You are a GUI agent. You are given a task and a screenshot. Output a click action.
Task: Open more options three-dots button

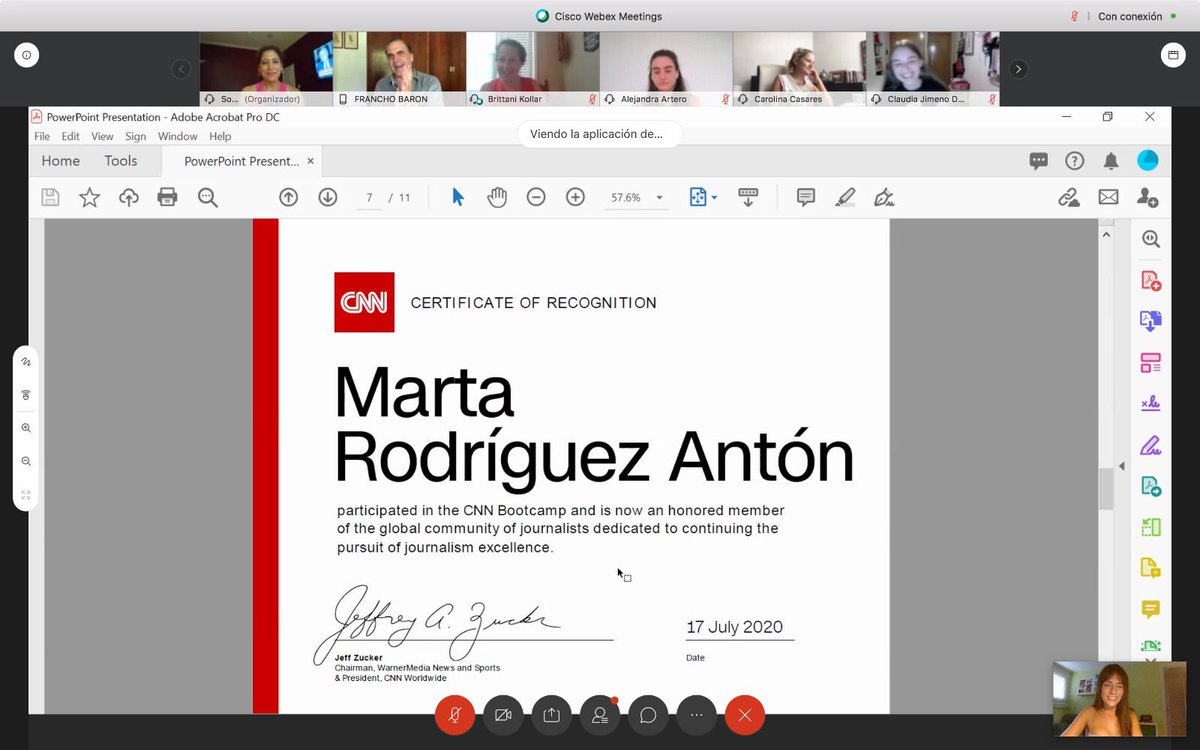pyautogui.click(x=696, y=715)
